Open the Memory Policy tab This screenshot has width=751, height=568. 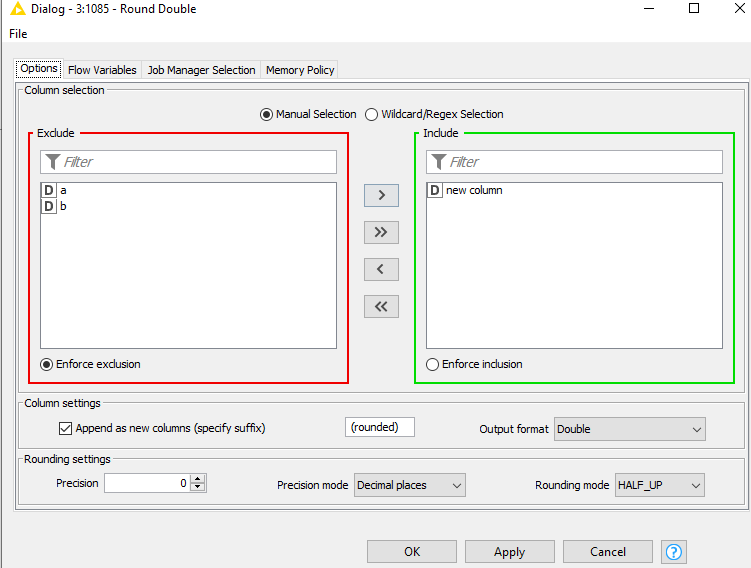tap(300, 70)
